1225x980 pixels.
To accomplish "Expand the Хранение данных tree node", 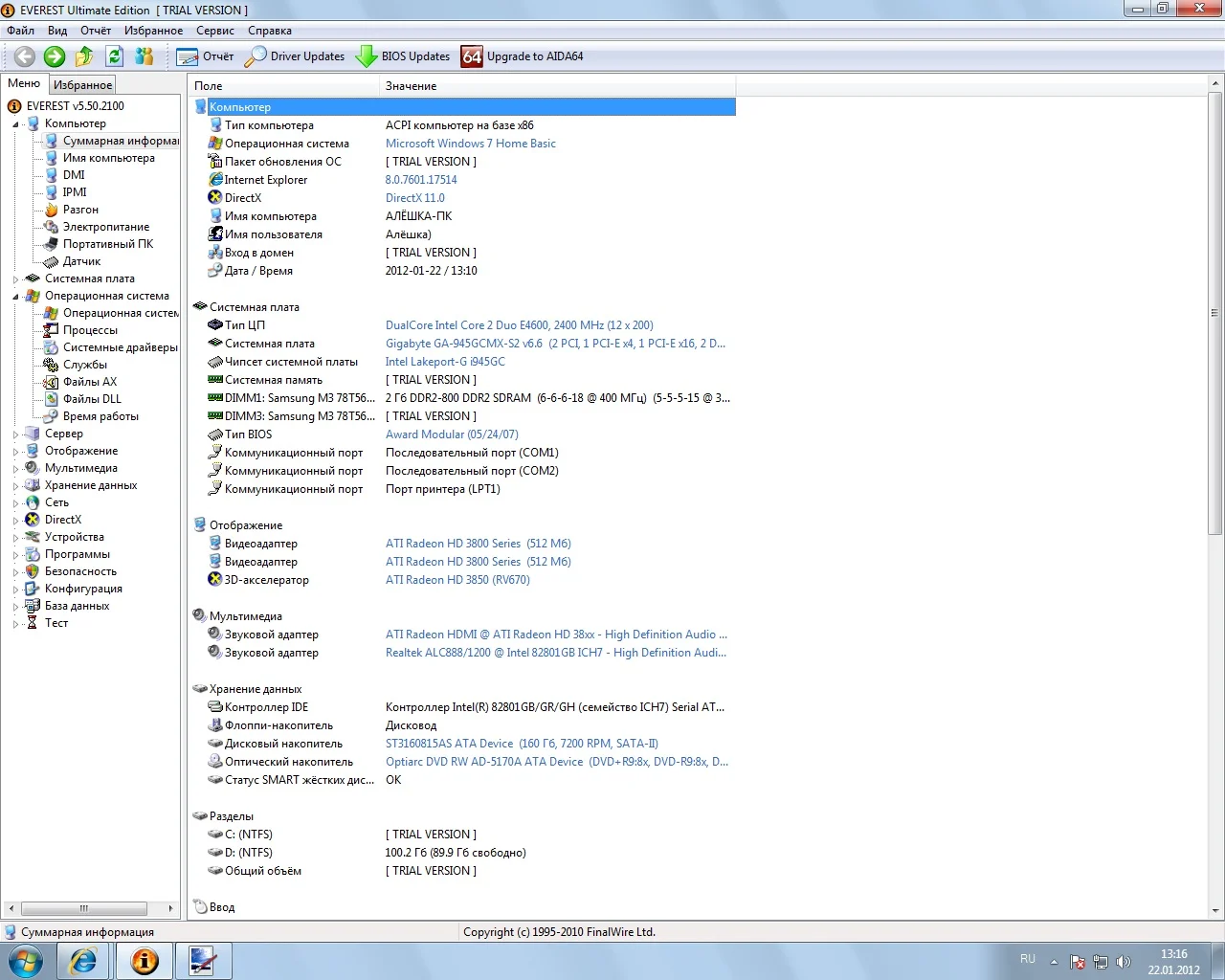I will (16, 486).
